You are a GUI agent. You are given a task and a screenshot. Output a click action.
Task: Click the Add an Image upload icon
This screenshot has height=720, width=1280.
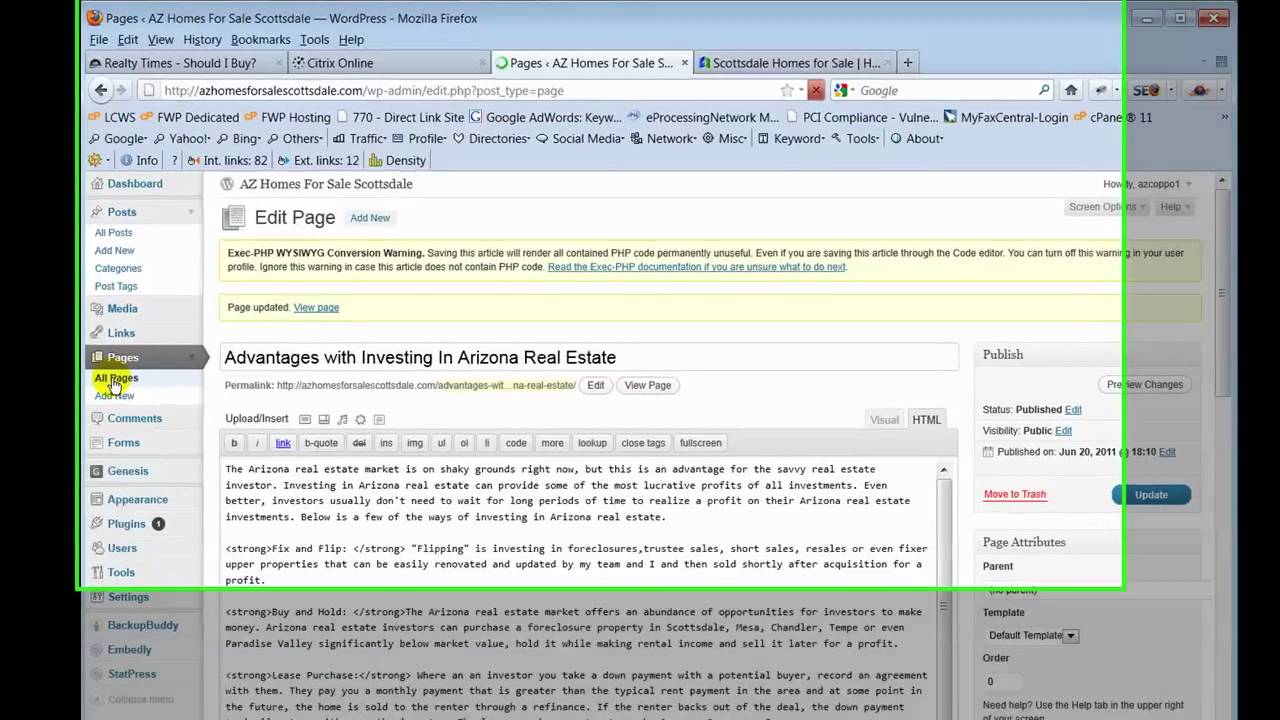click(305, 420)
